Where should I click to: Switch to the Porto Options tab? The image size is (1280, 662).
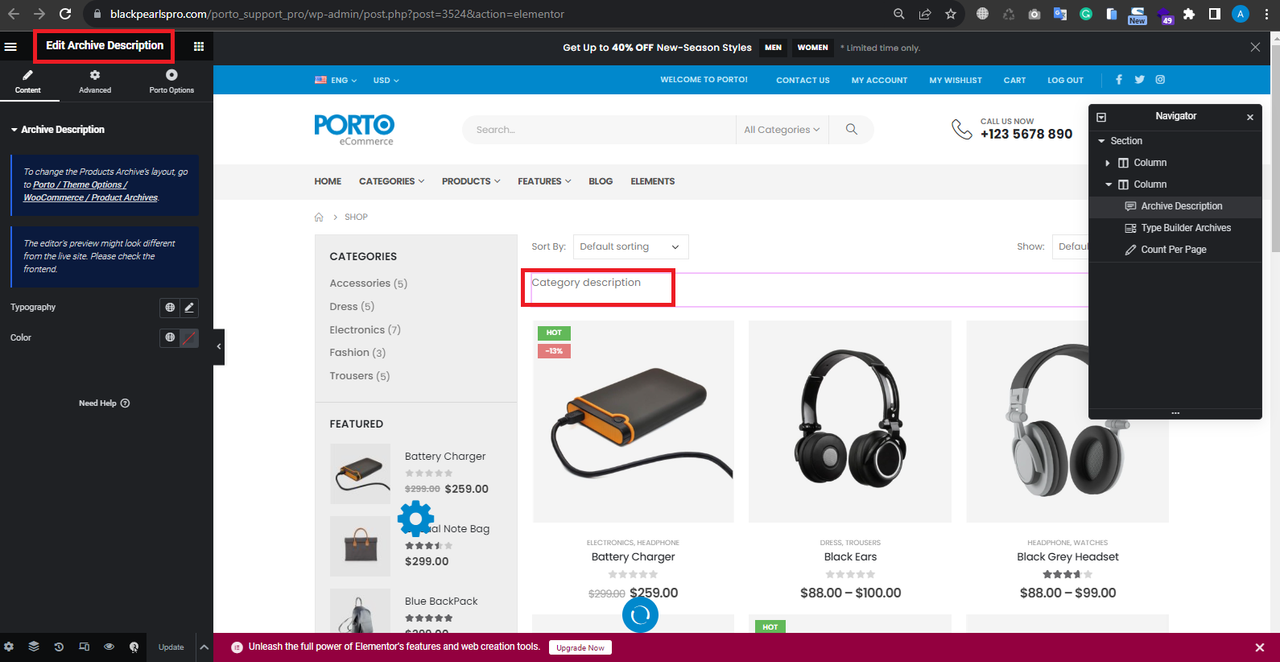tap(172, 81)
